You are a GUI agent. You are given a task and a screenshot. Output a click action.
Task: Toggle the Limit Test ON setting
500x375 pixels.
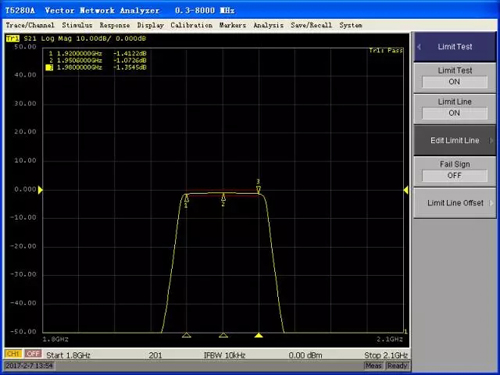[455, 82]
